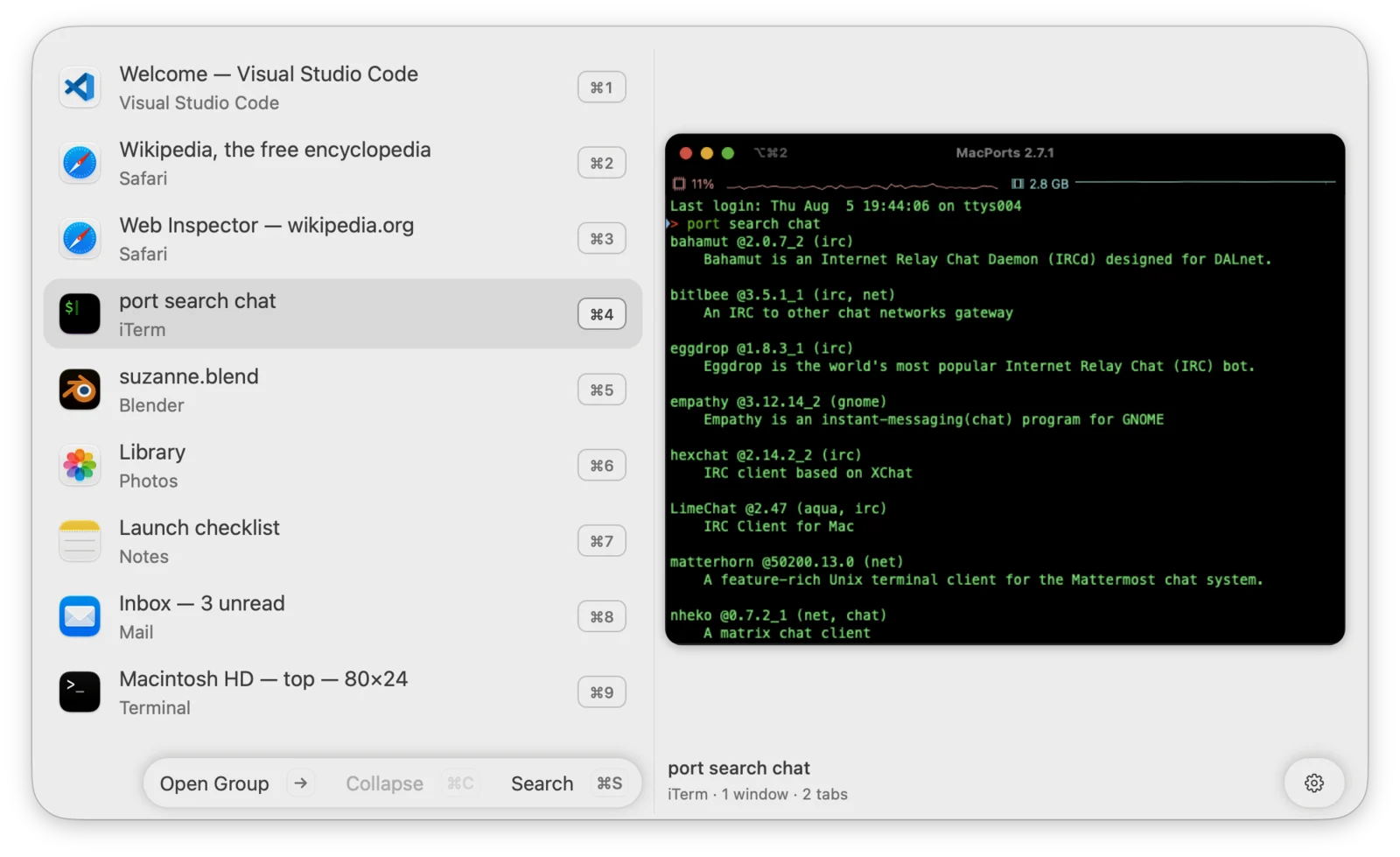Click the nheko @0.7.2_1 (net, chat) line
This screenshot has width=1400, height=857.
point(778,615)
